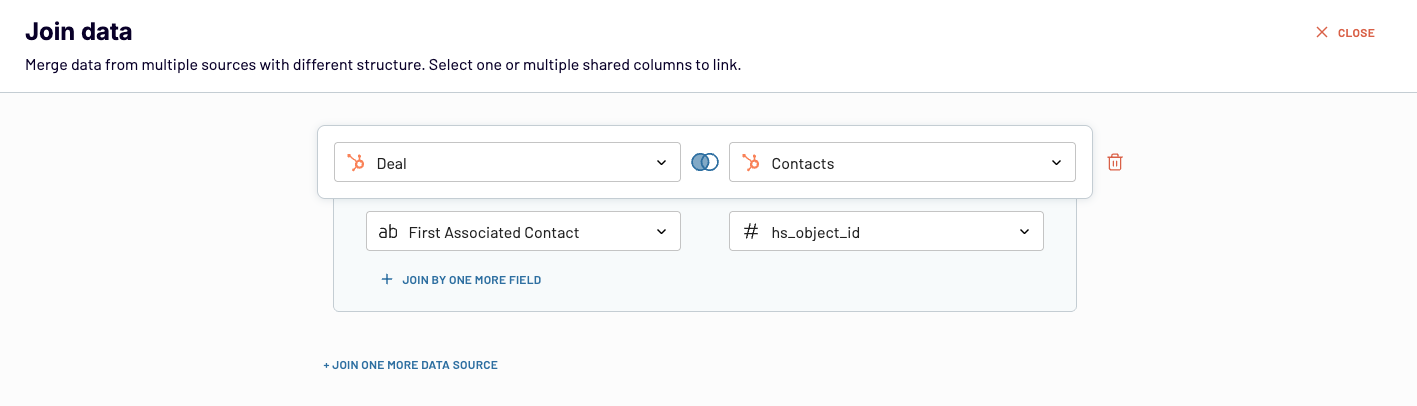Select the Contacts data source field

902,162
